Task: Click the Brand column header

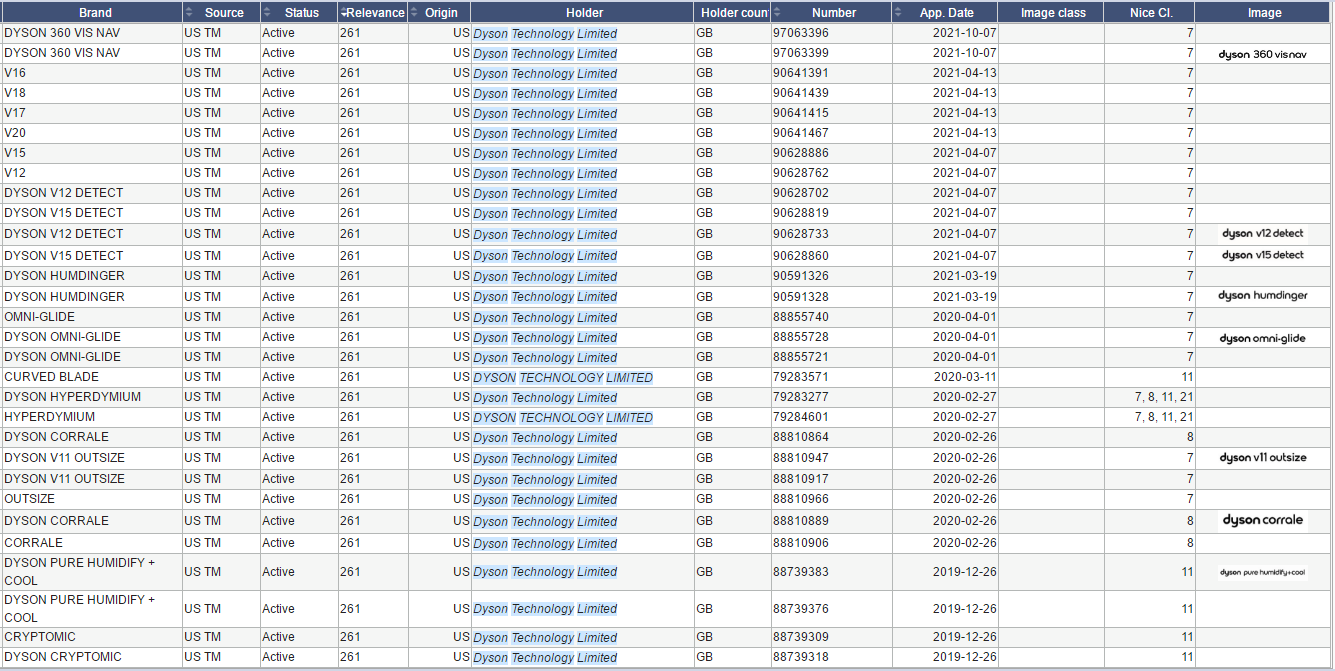Action: [95, 12]
